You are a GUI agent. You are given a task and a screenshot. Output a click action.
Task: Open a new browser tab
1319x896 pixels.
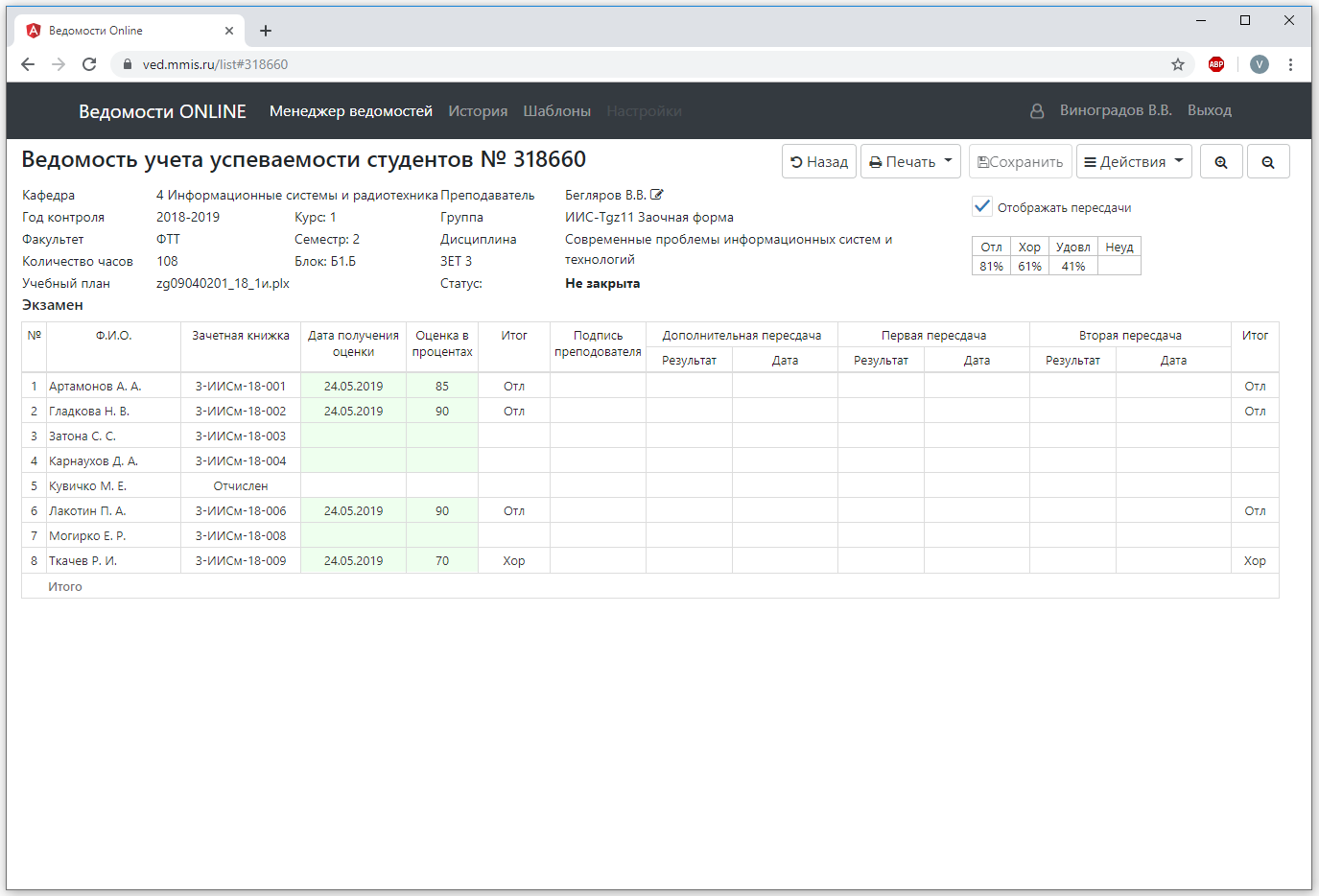266,31
